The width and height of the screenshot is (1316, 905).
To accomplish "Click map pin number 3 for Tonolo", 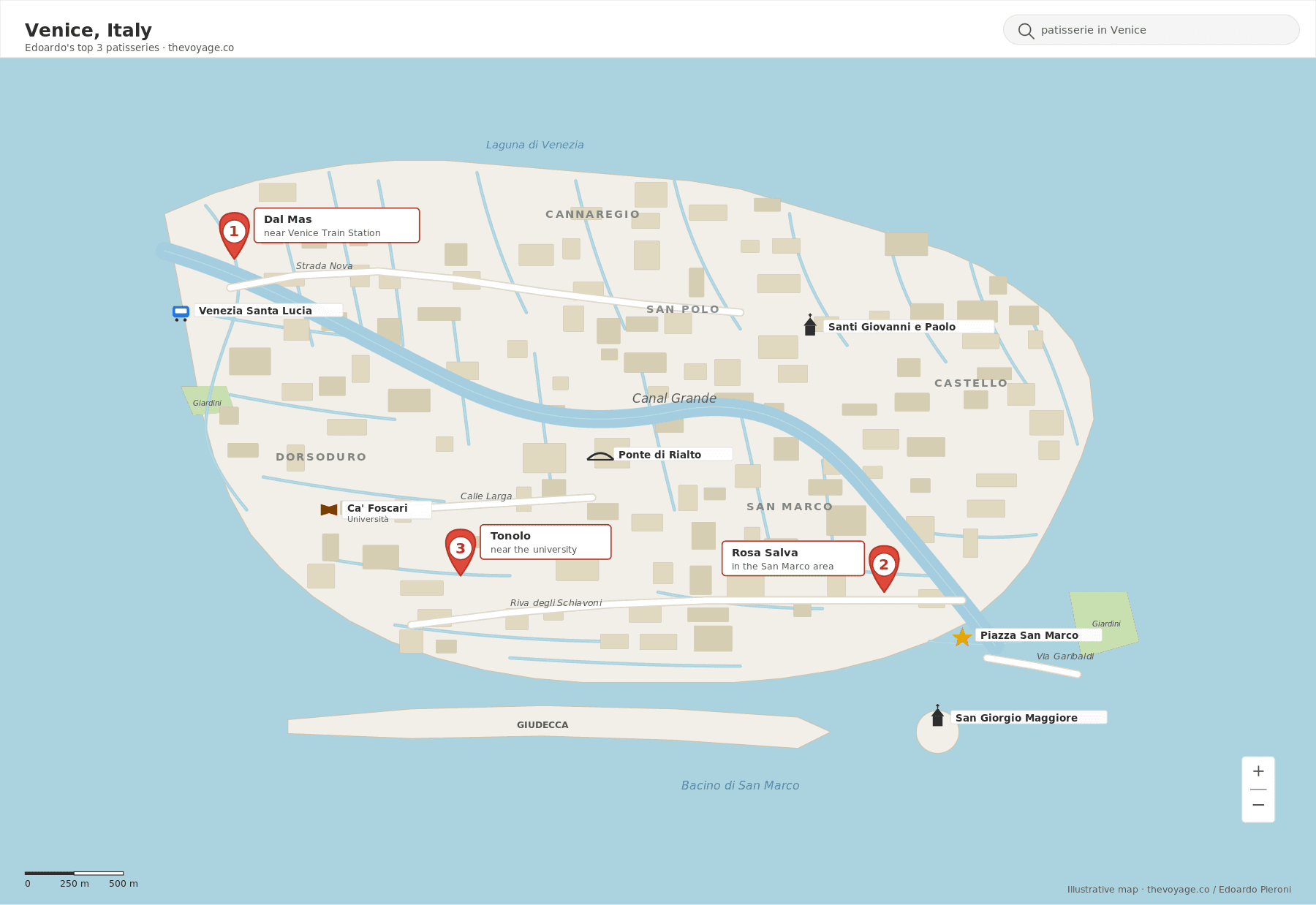I will [x=461, y=551].
